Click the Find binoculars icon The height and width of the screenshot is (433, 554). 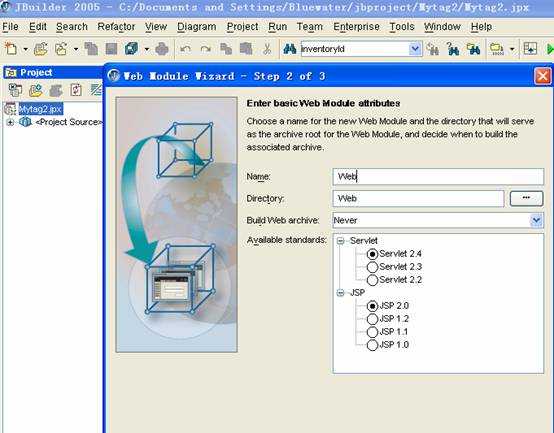pyautogui.click(x=290, y=49)
